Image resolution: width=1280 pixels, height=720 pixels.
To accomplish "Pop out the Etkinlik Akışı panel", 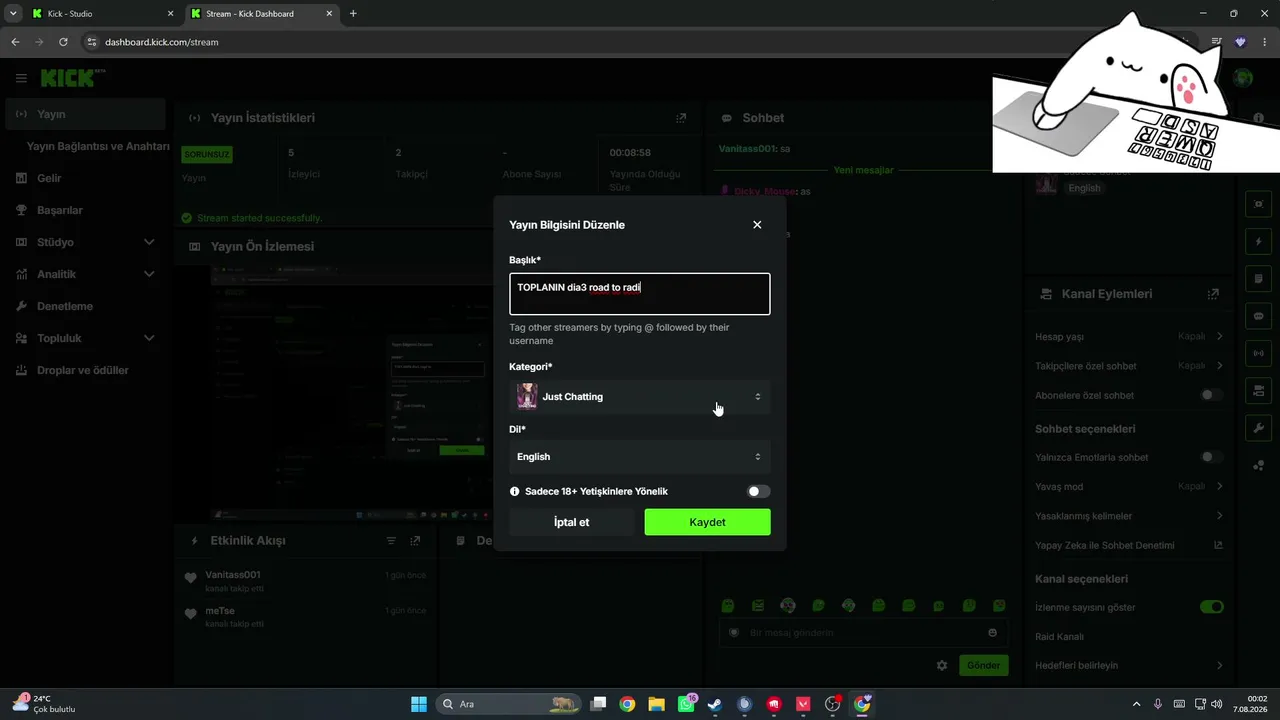I will (415, 541).
